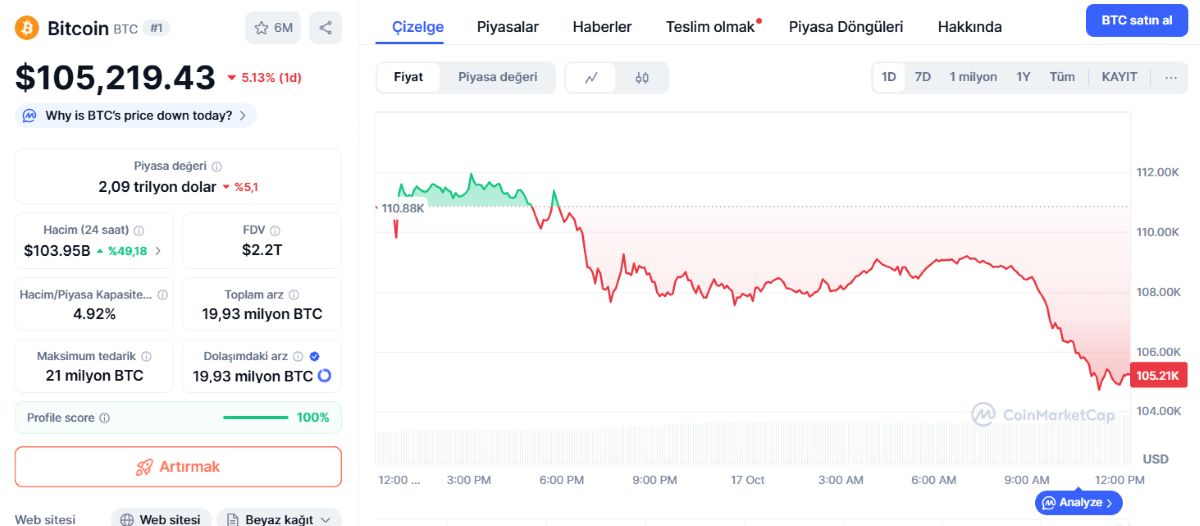
Task: Open the Teslim olmak tab
Action: (710, 27)
